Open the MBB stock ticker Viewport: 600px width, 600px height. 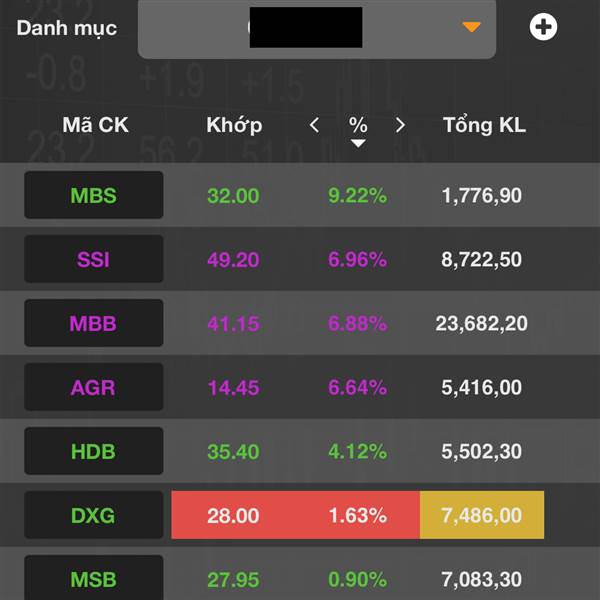coord(94,323)
